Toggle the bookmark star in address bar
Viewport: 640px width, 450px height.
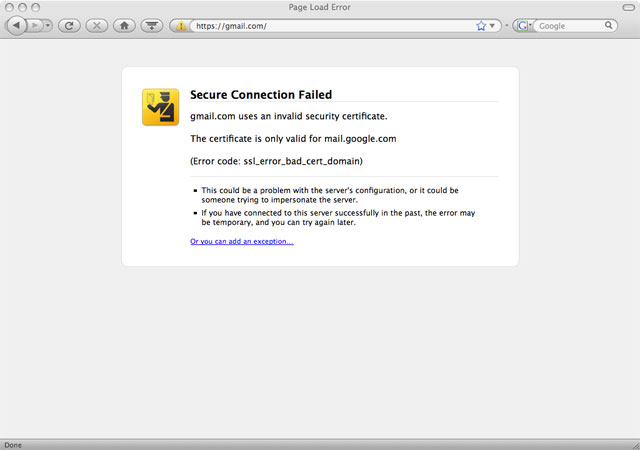click(x=481, y=26)
